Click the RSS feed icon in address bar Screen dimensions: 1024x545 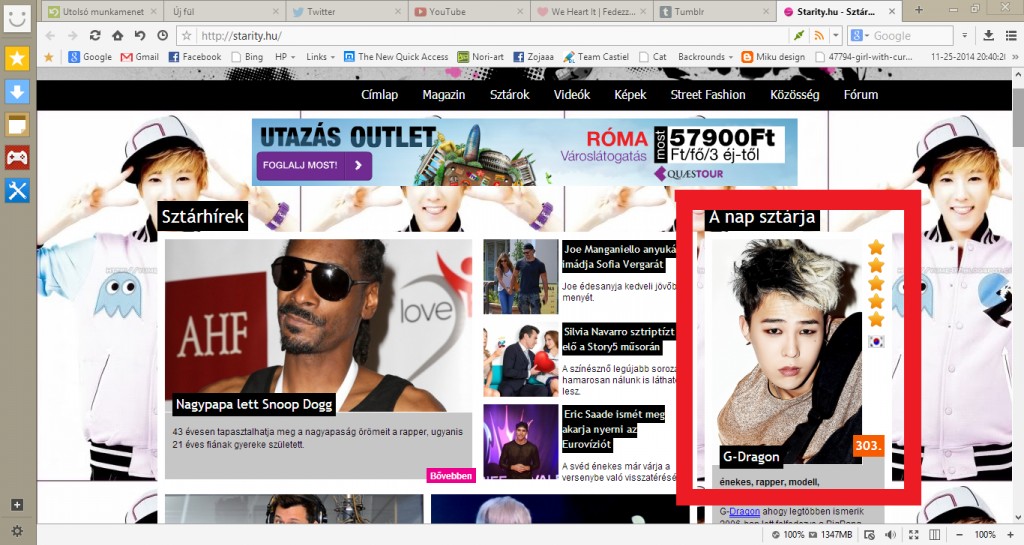pos(819,36)
